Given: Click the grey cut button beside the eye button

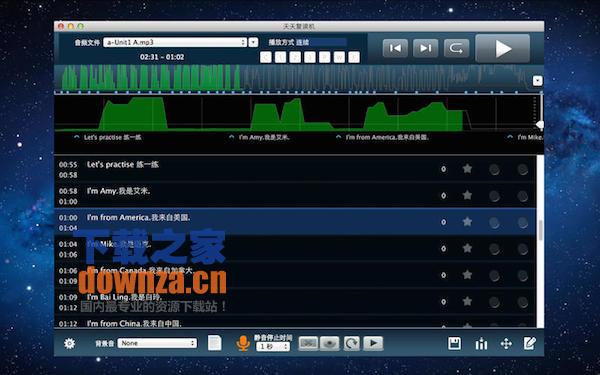Looking at the screenshot, I should (x=308, y=343).
